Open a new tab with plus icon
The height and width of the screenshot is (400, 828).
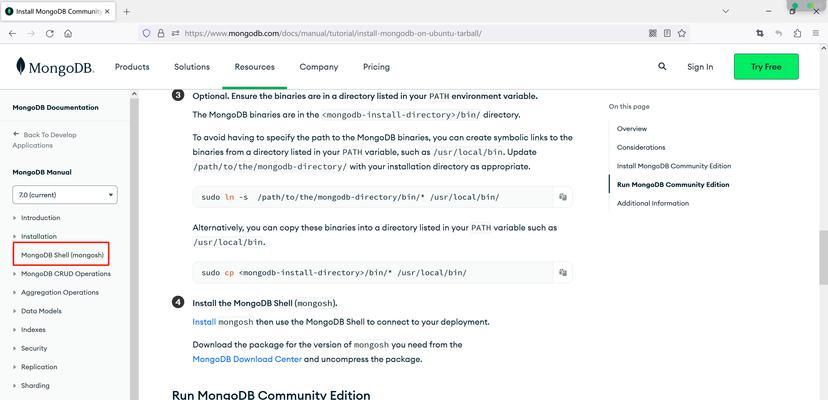pos(126,12)
